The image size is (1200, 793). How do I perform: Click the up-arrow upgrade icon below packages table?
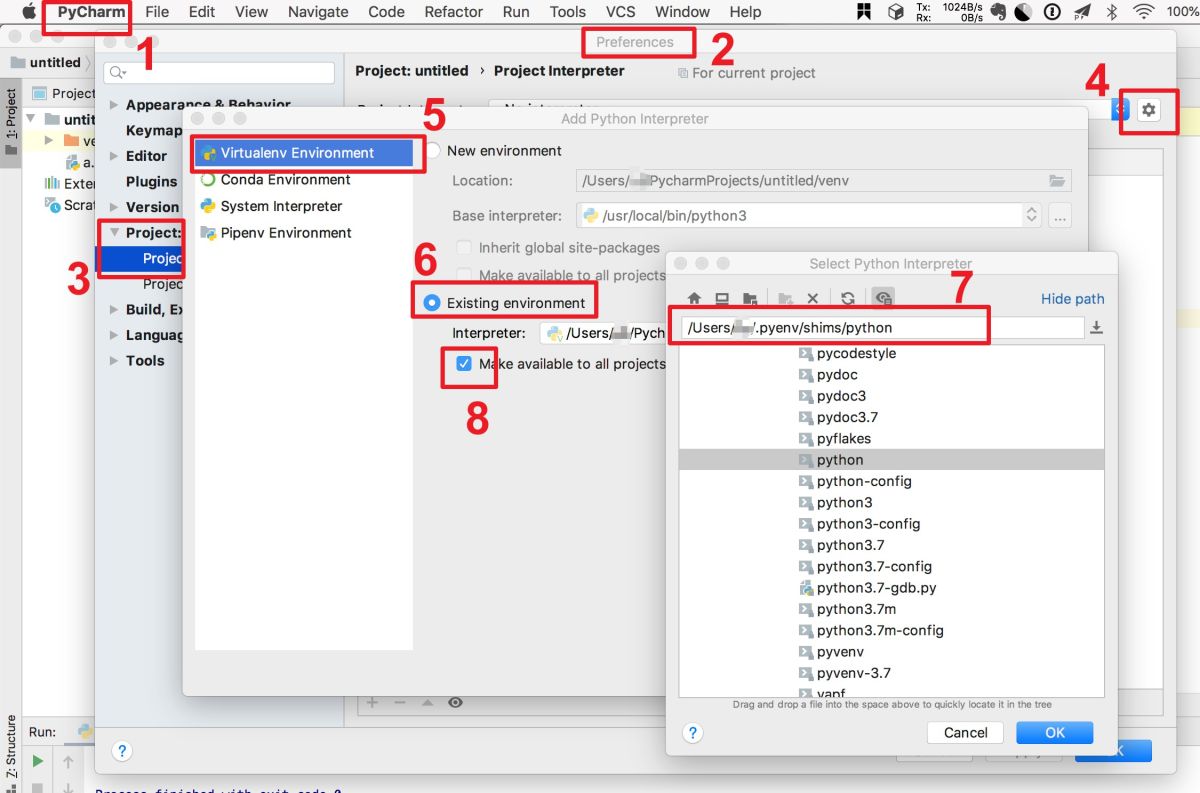pyautogui.click(x=428, y=703)
